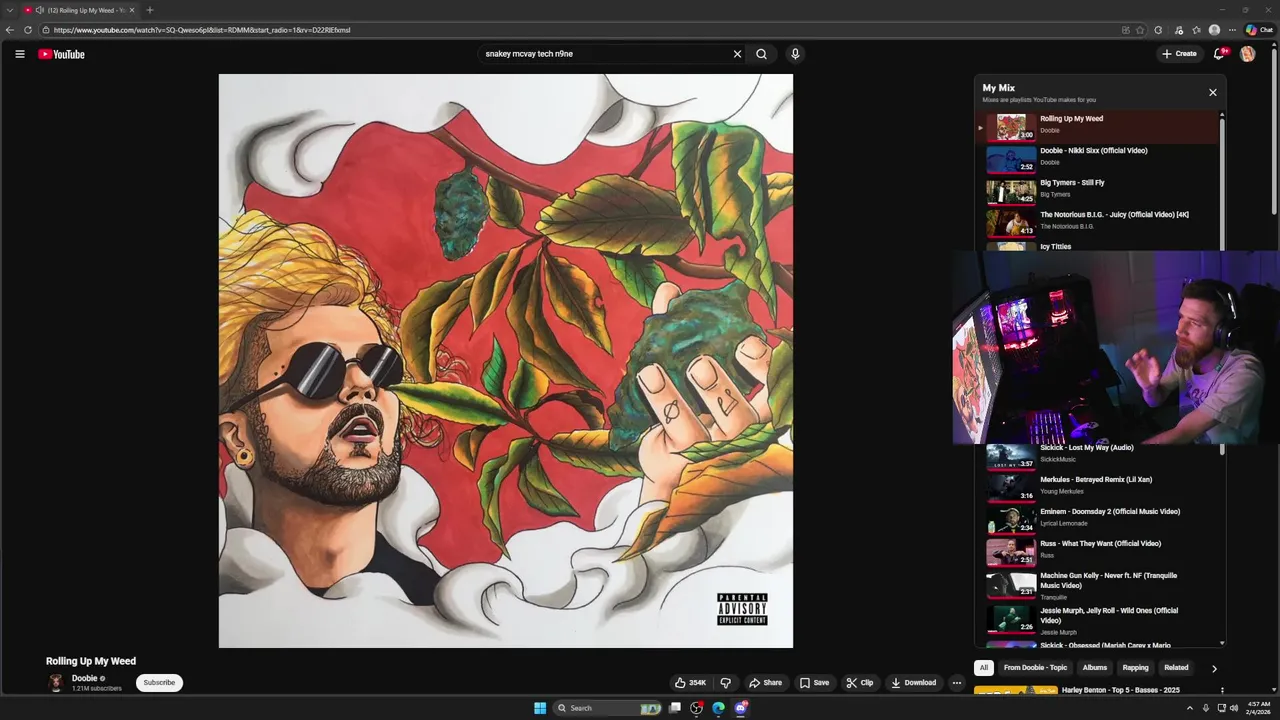1280x720 pixels.
Task: Play Jessie Murph, Jelly Roll - Wild Ones
Action: pyautogui.click(x=1097, y=620)
